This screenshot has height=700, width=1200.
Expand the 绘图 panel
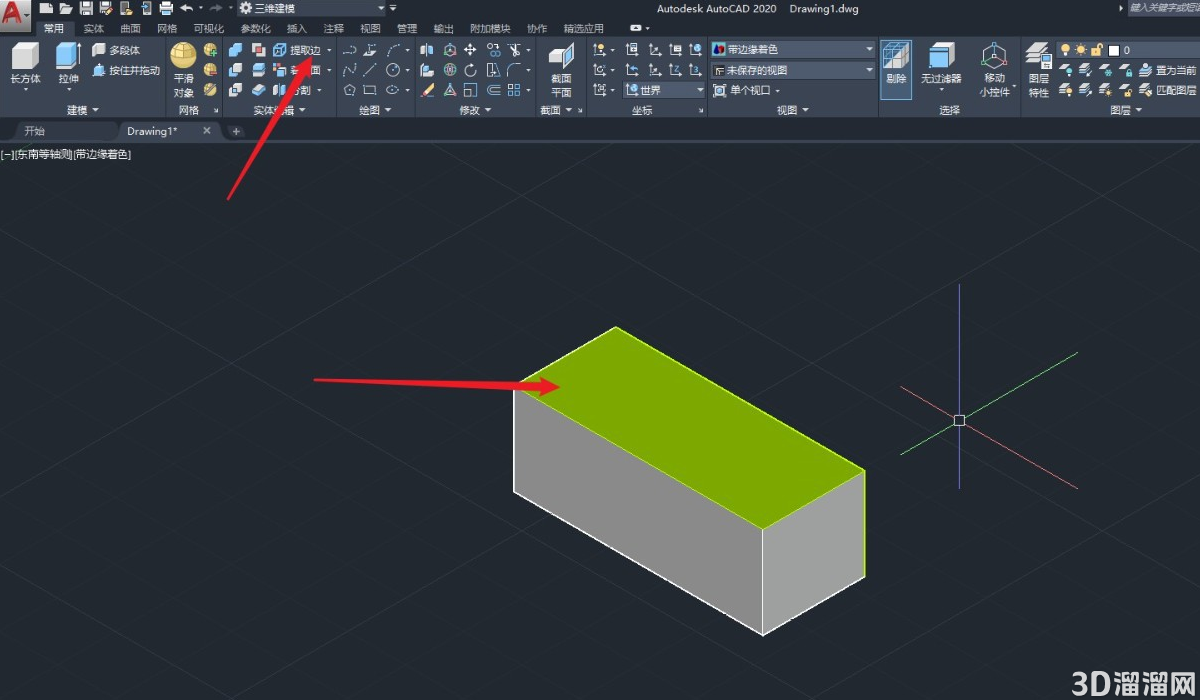click(373, 110)
